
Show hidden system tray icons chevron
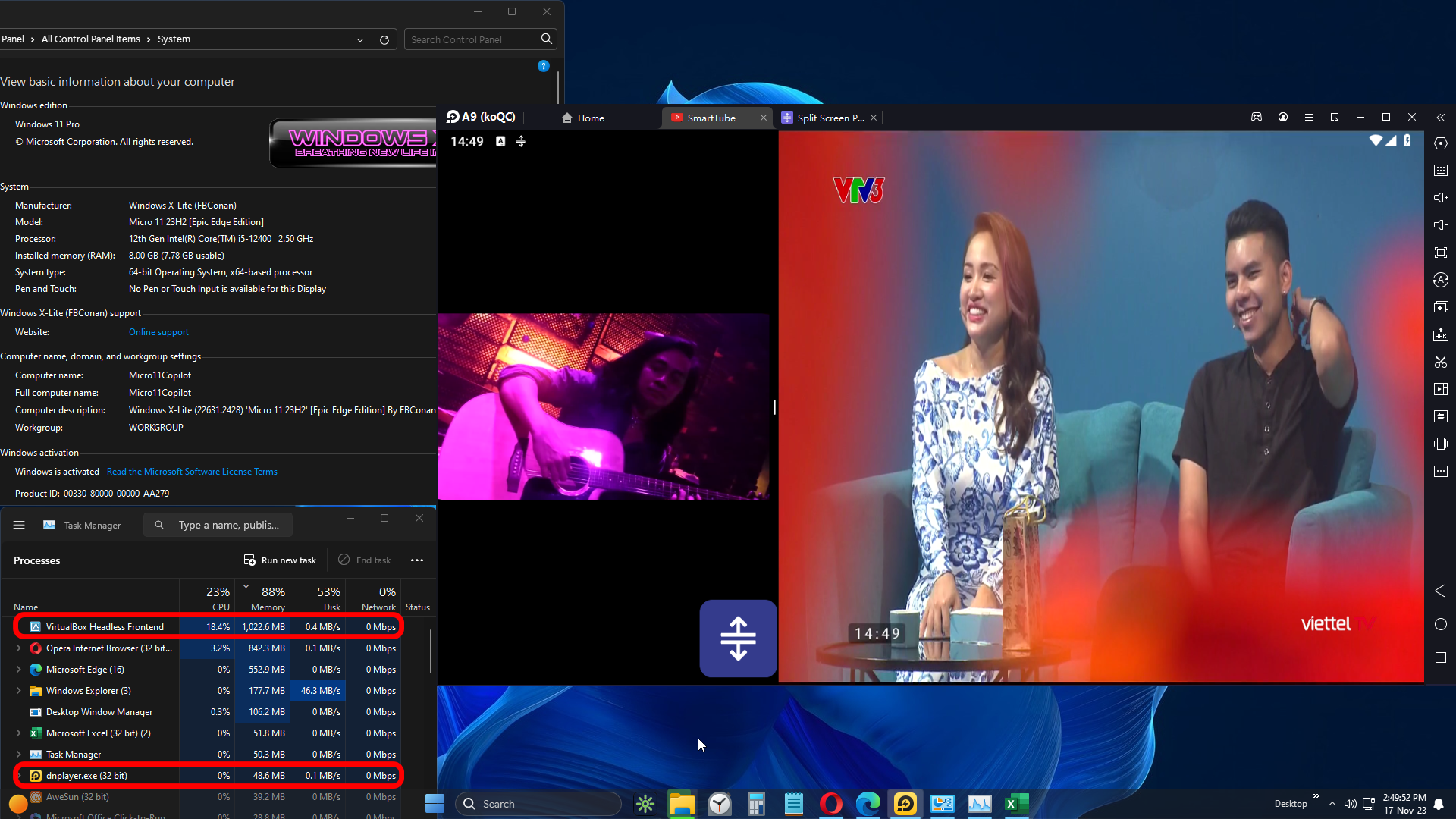1332,804
